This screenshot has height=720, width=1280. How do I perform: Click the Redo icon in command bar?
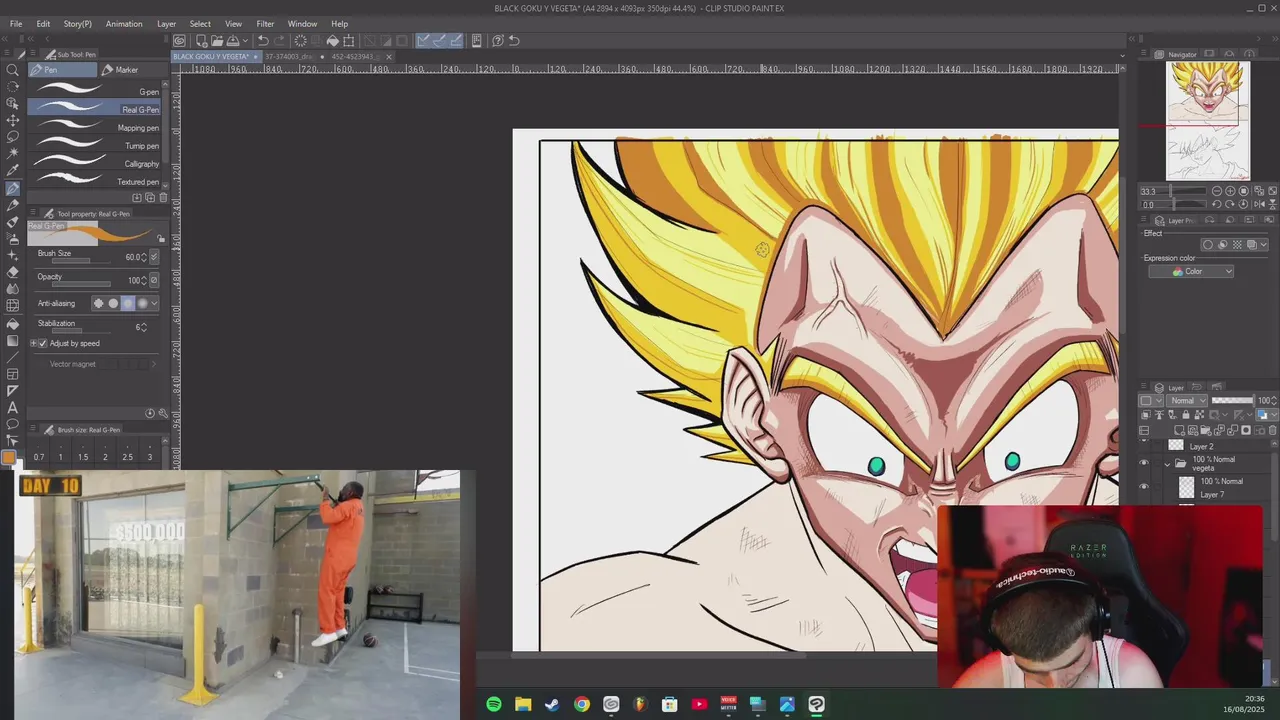pyautogui.click(x=279, y=41)
